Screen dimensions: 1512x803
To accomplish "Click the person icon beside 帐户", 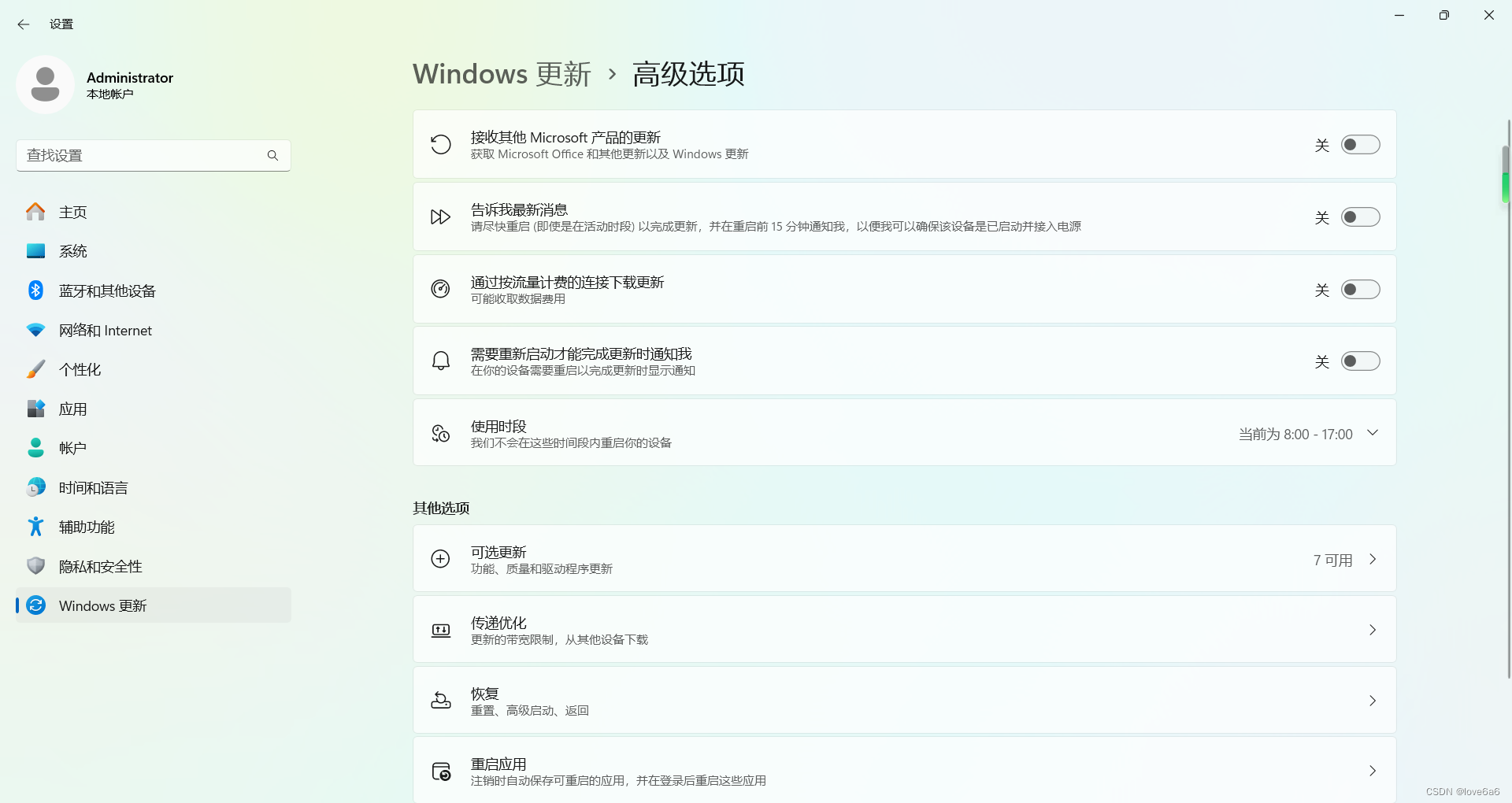I will pos(35,448).
